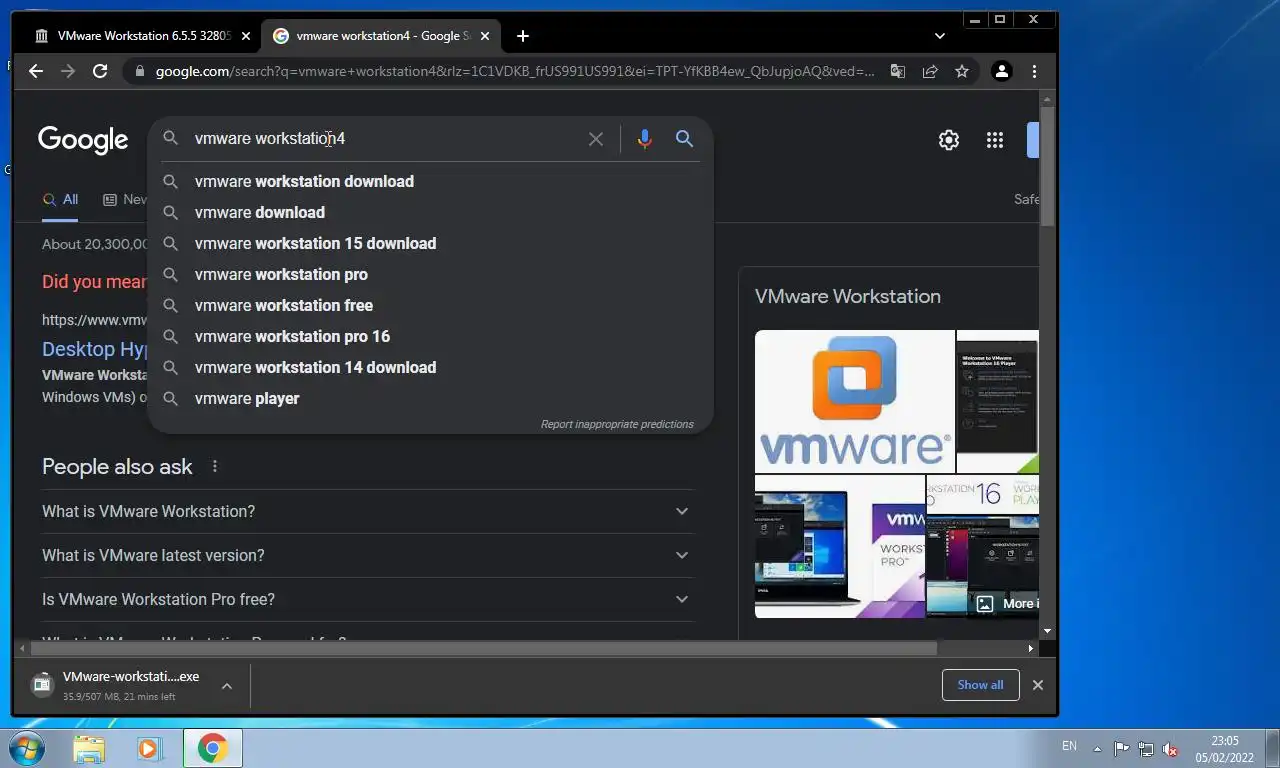Viewport: 1280px width, 768px height.
Task: Click the vertical scrollbar thumb
Action: coord(1047,166)
